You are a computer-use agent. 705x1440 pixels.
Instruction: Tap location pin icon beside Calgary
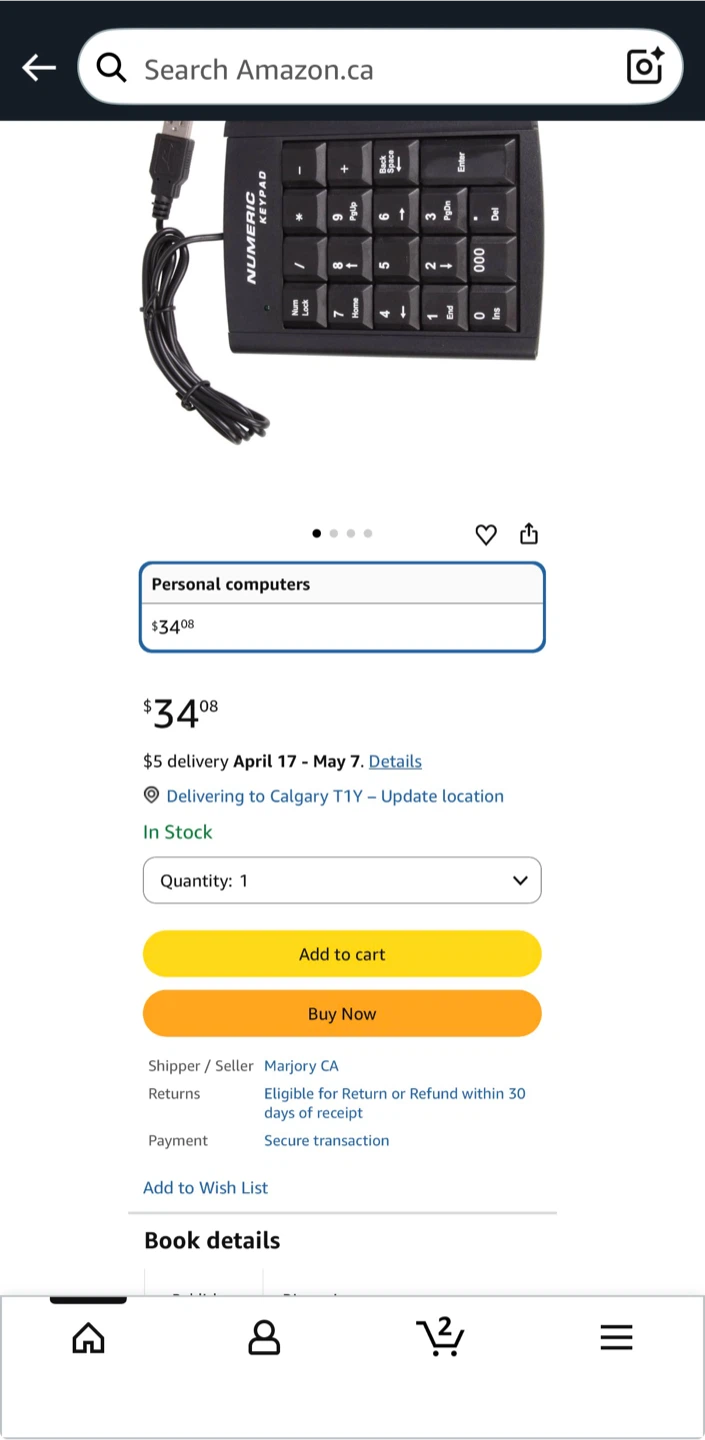point(152,795)
